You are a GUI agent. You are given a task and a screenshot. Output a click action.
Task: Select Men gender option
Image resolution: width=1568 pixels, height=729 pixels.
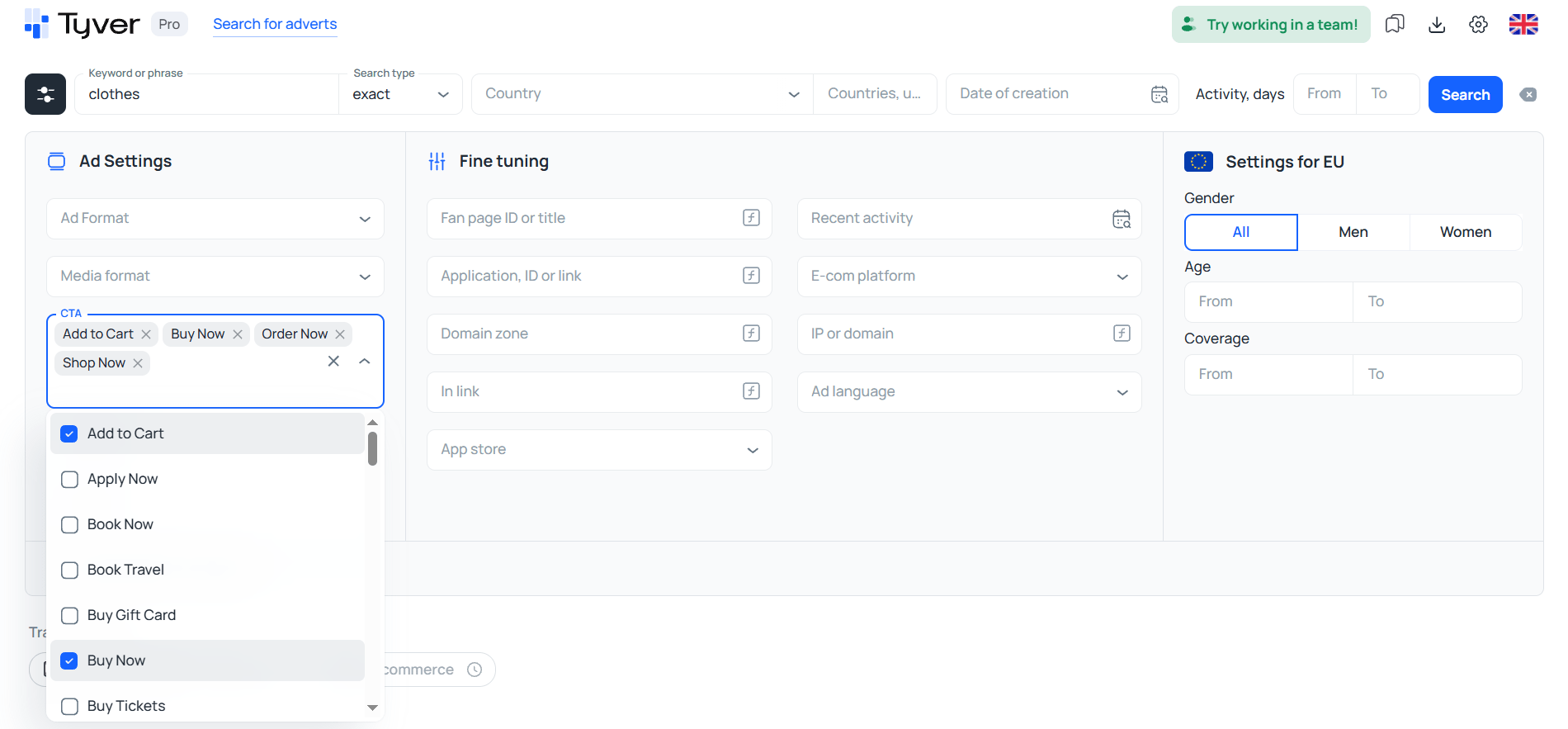(1353, 232)
